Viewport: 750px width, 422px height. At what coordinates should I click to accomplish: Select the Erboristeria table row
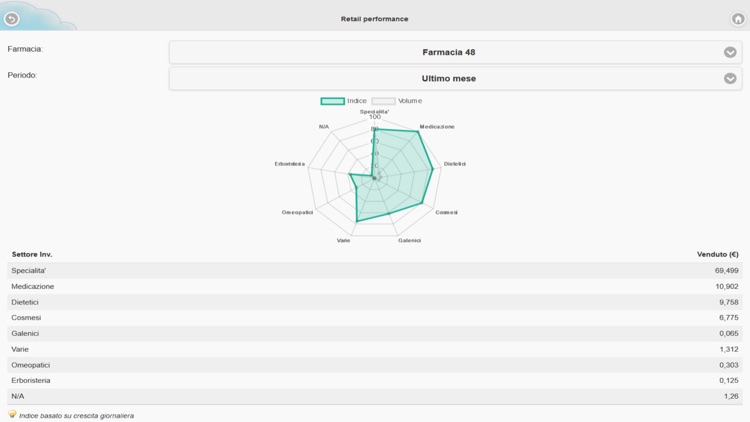pyautogui.click(x=375, y=380)
